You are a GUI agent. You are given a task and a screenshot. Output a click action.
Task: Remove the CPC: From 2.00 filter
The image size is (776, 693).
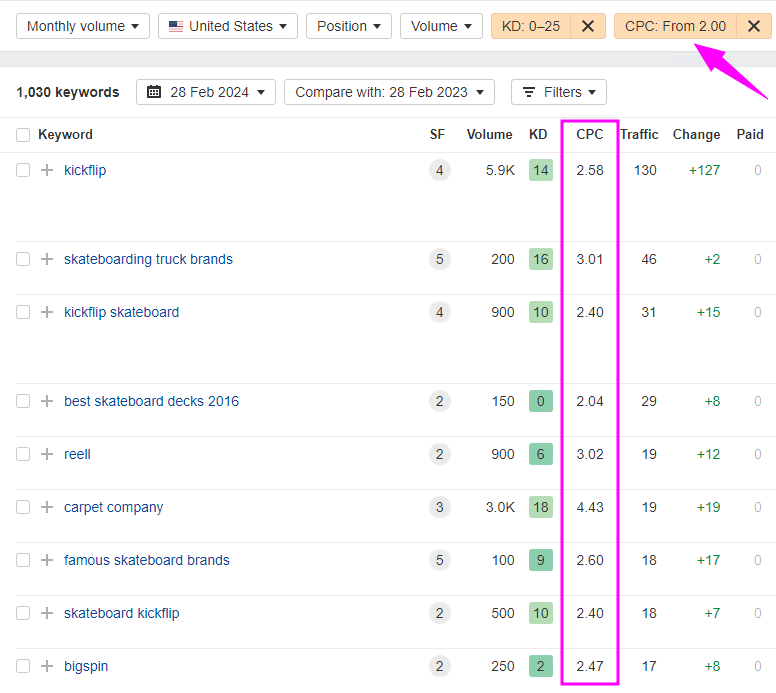[753, 26]
